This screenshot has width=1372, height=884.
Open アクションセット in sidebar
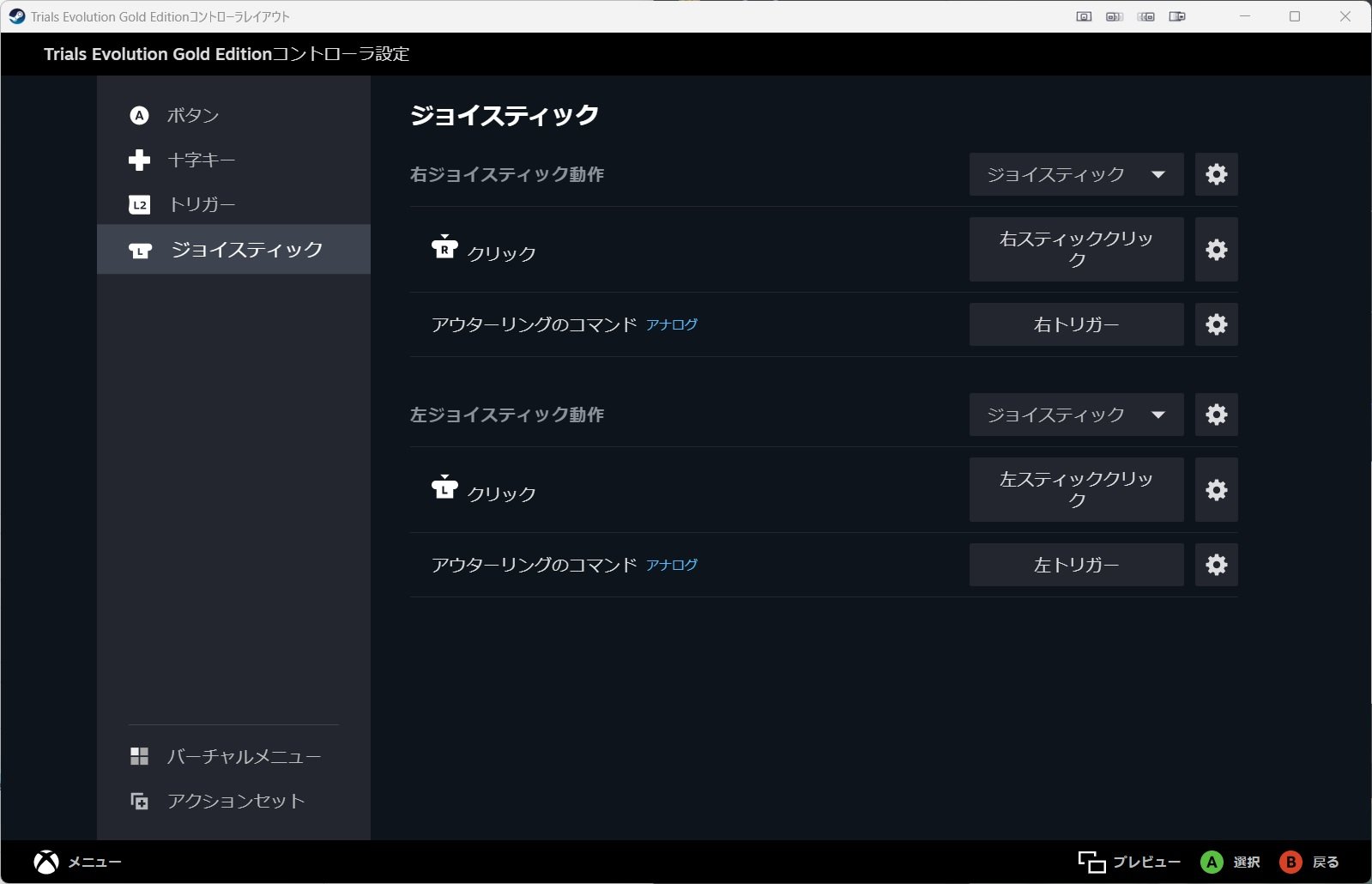233,801
